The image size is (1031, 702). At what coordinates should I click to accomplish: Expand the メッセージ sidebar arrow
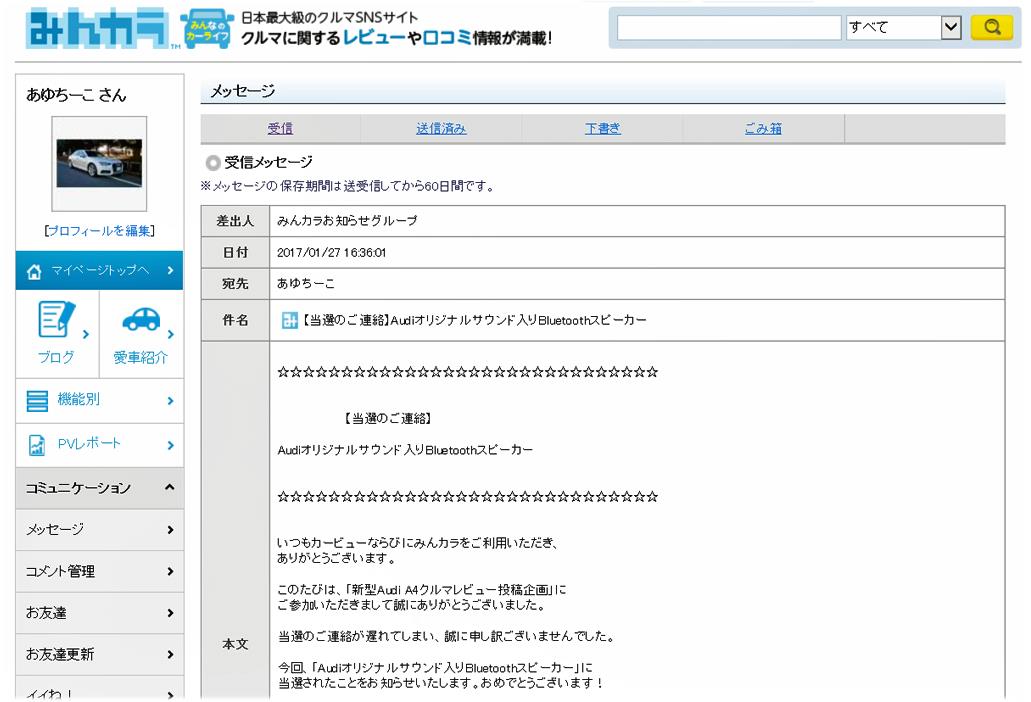tap(170, 530)
